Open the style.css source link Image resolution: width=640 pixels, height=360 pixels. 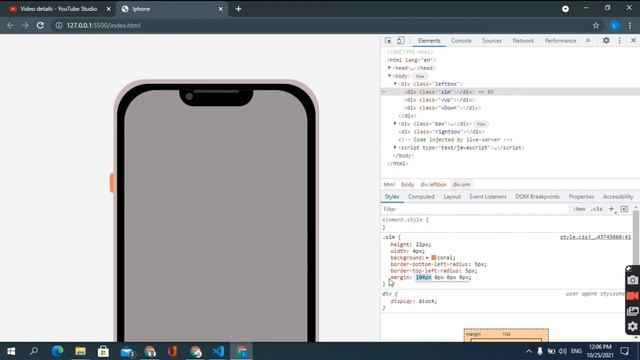pyautogui.click(x=595, y=237)
